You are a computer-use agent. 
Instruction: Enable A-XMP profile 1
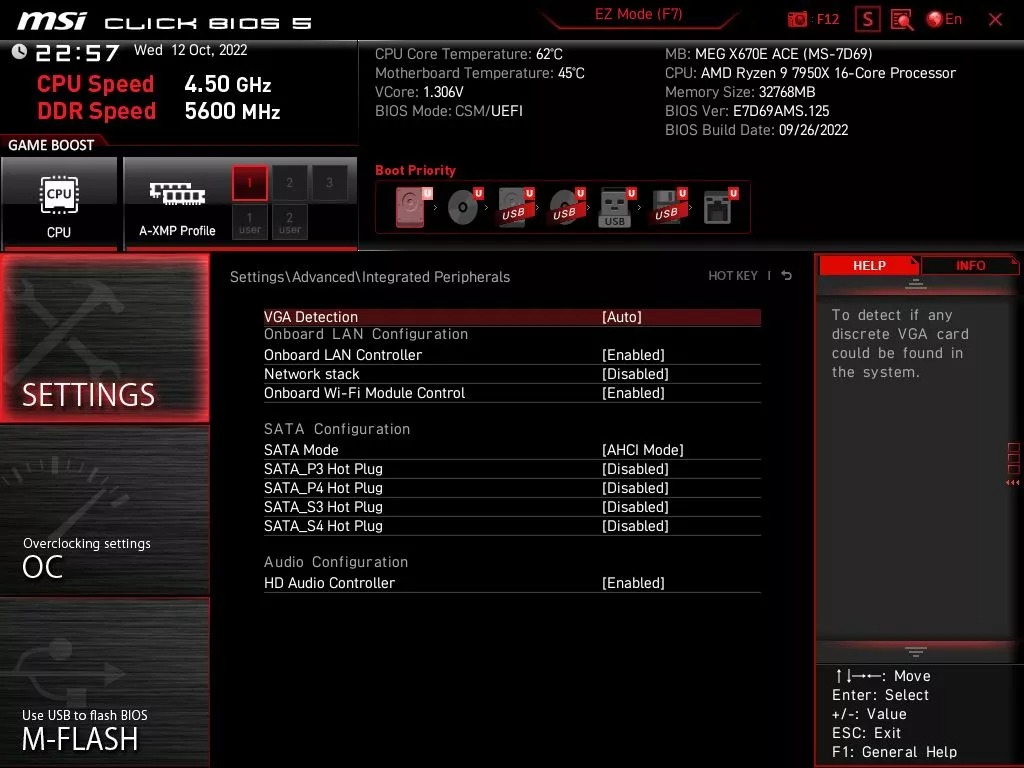coord(249,183)
